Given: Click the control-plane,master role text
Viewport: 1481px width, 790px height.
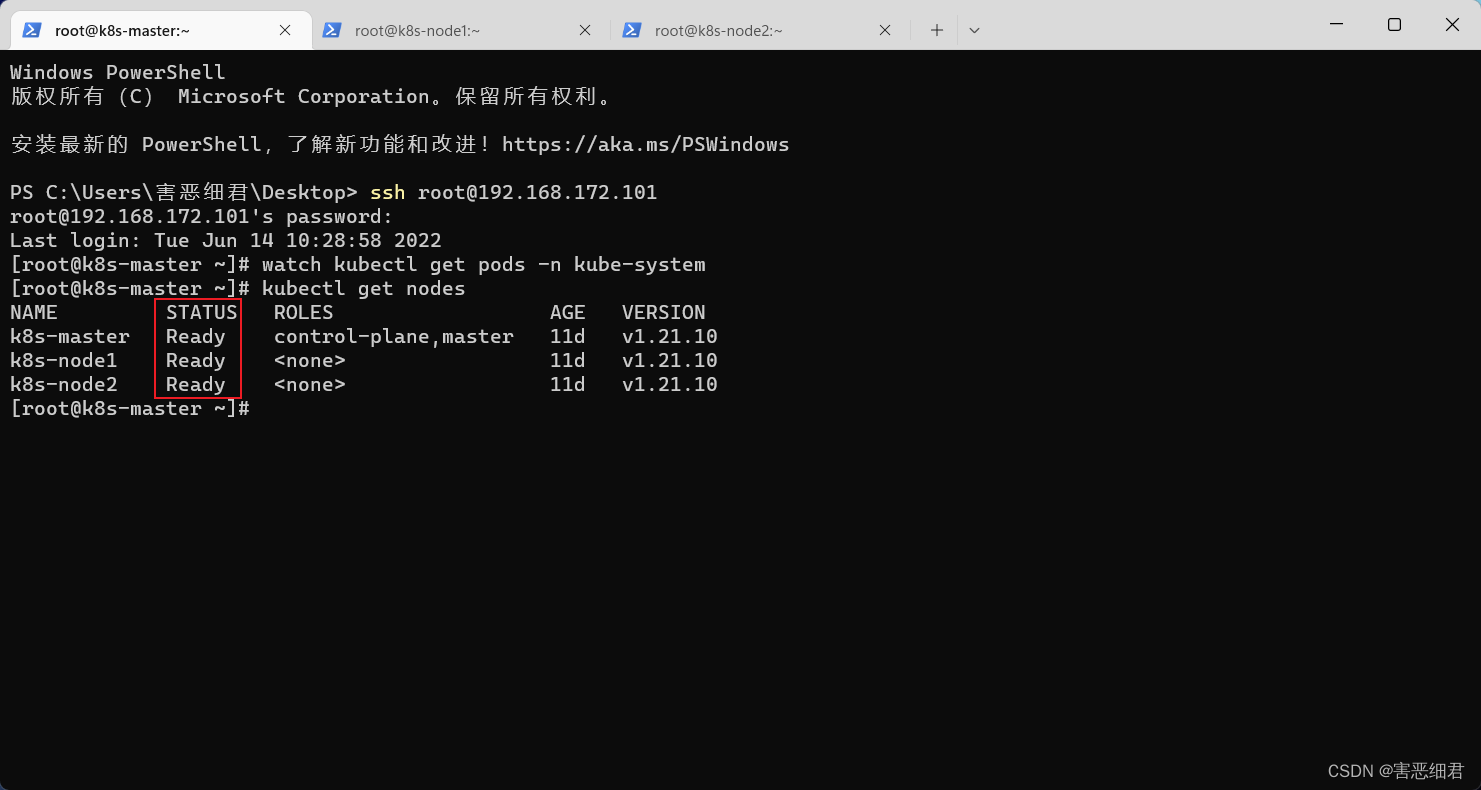Looking at the screenshot, I should [394, 336].
